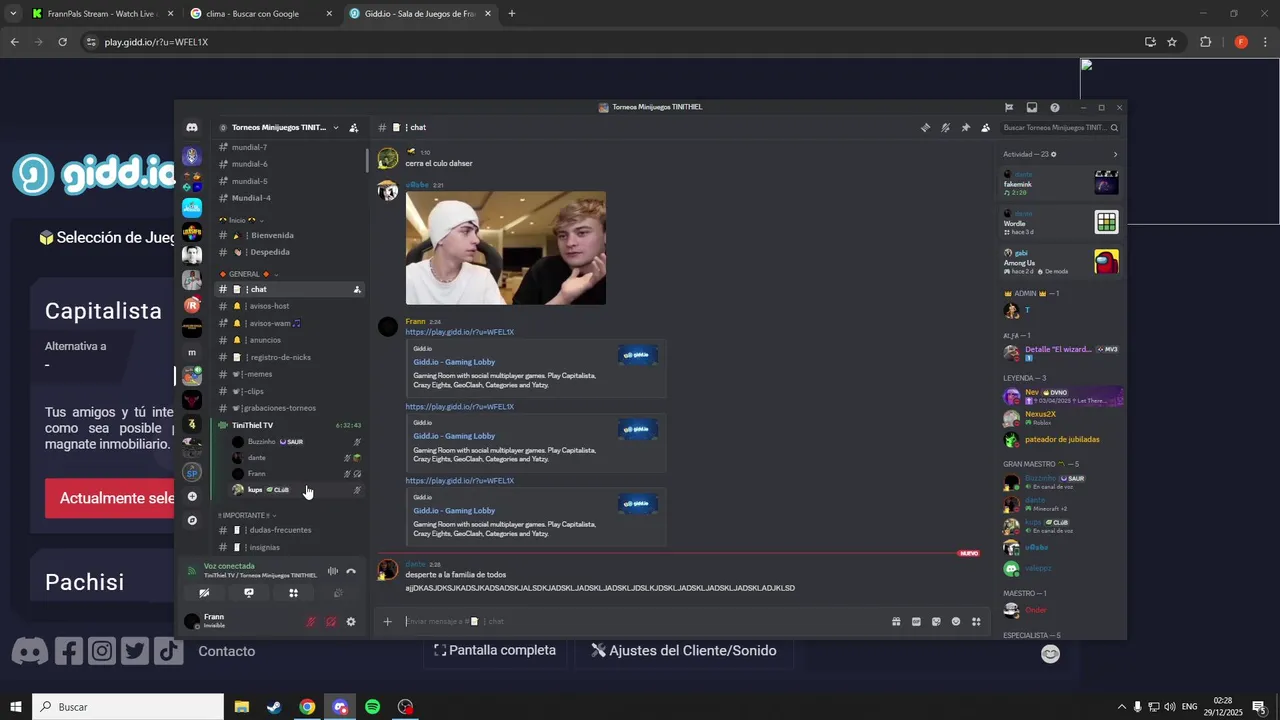Click message input field in chat
This screenshot has height=720, width=1280.
(x=640, y=621)
